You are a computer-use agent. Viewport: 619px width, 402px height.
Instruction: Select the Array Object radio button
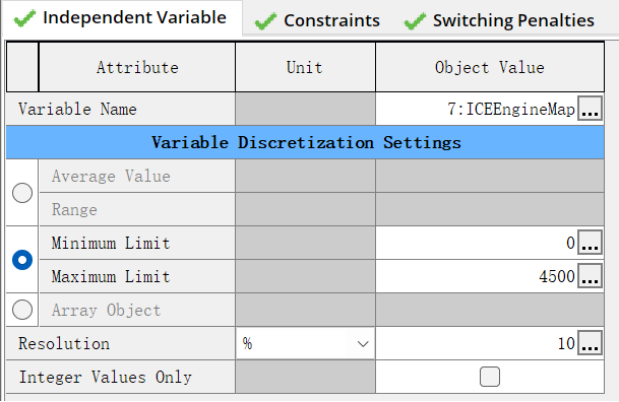click(x=22, y=310)
